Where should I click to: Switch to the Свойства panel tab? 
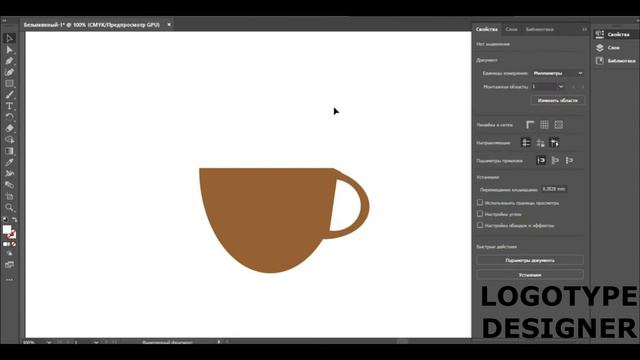click(487, 29)
